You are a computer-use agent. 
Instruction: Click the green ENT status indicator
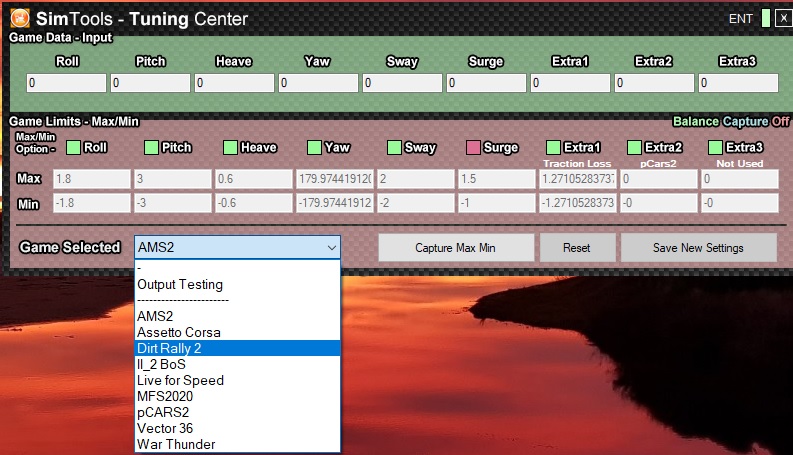point(766,18)
